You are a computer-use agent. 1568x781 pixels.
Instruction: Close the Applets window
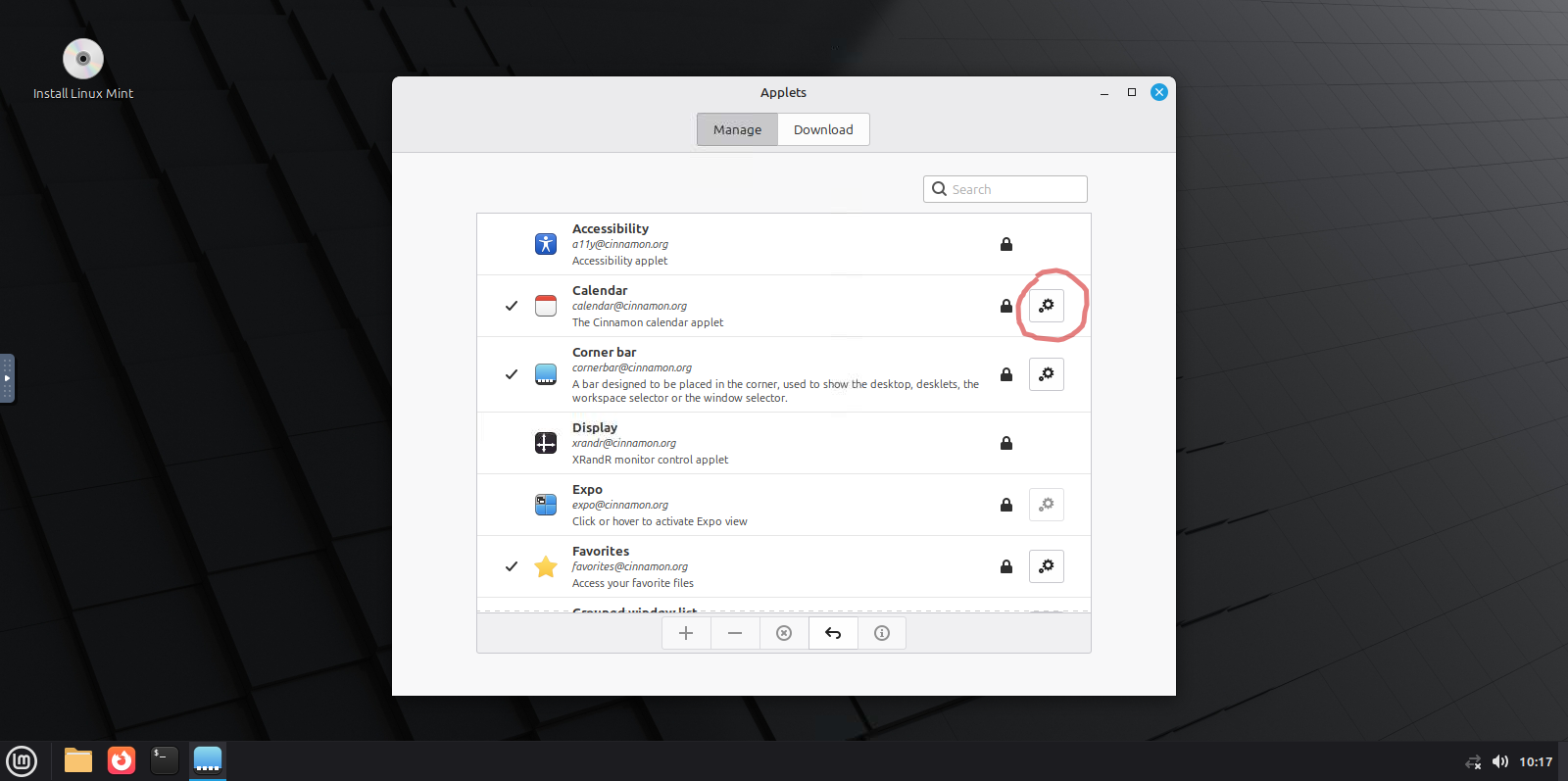(x=1159, y=92)
